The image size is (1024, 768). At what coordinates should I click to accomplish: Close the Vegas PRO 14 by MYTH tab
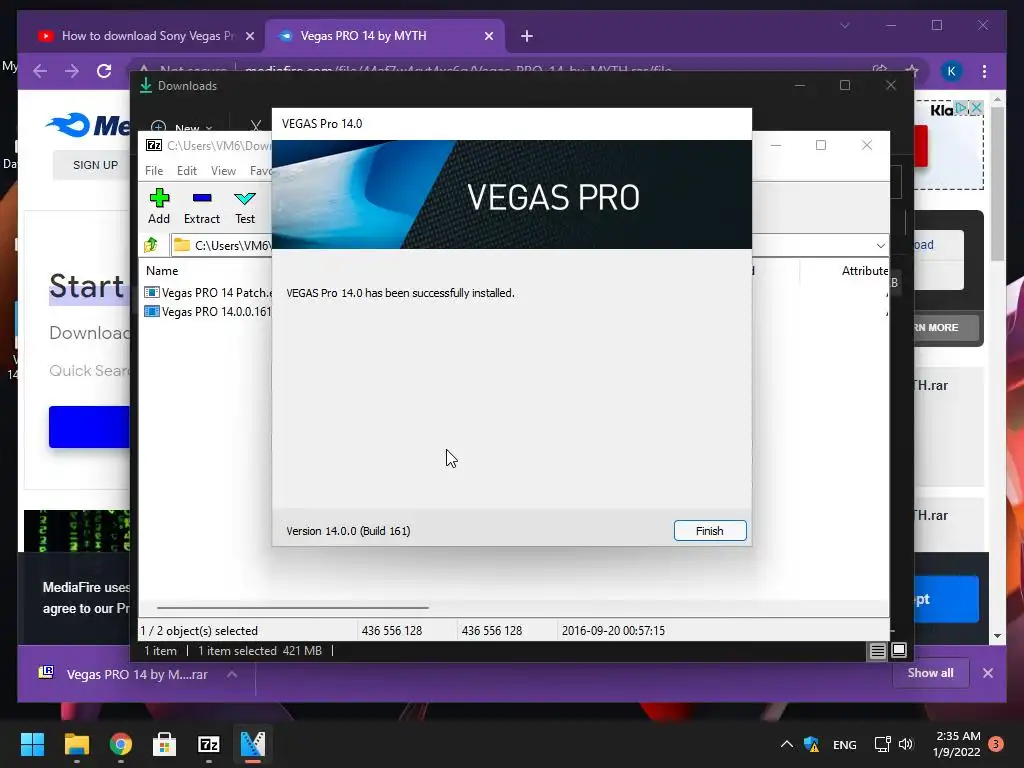pos(488,36)
